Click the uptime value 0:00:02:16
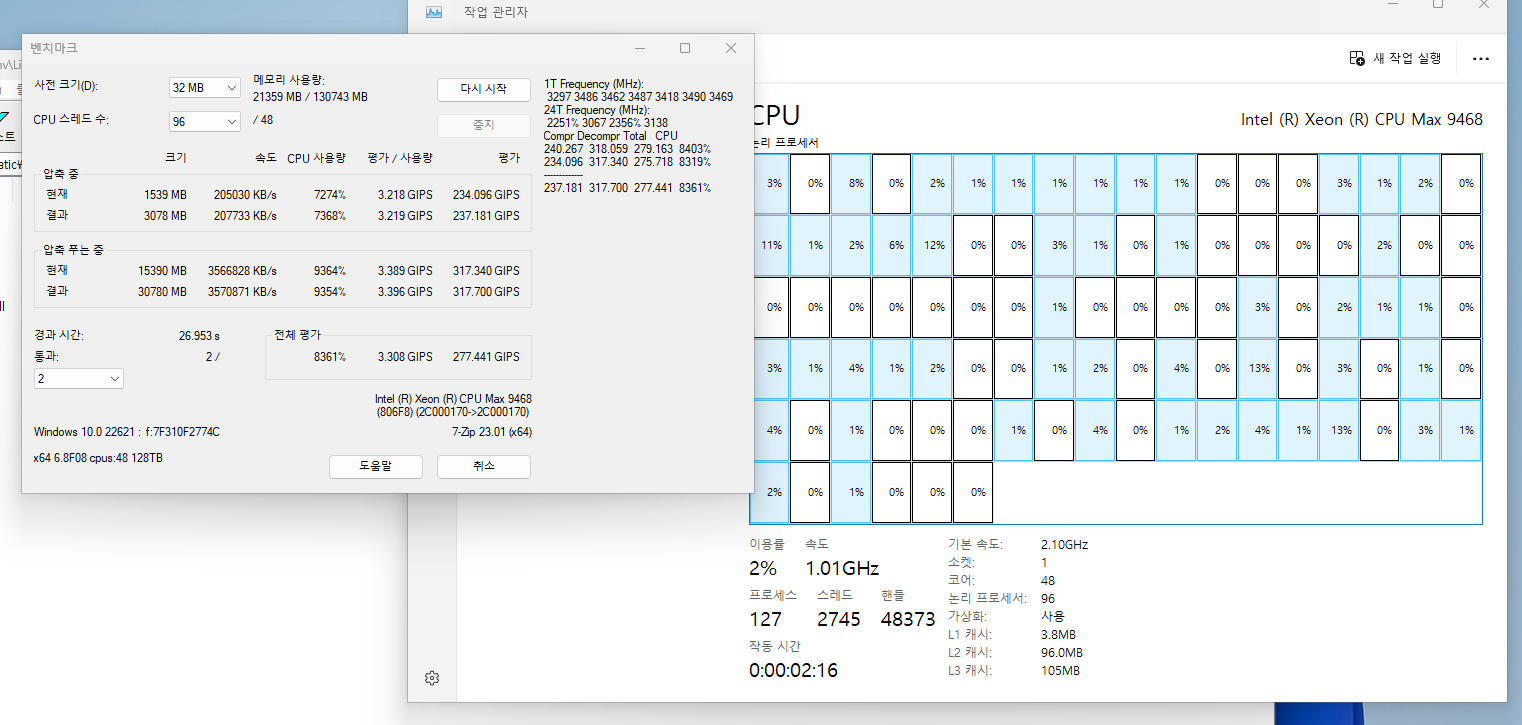Viewport: 1522px width, 725px height. point(793,670)
